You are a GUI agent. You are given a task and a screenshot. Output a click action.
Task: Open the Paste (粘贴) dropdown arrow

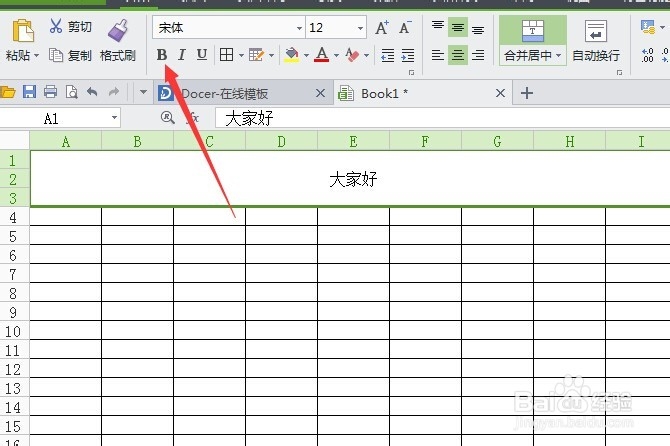pos(36,56)
